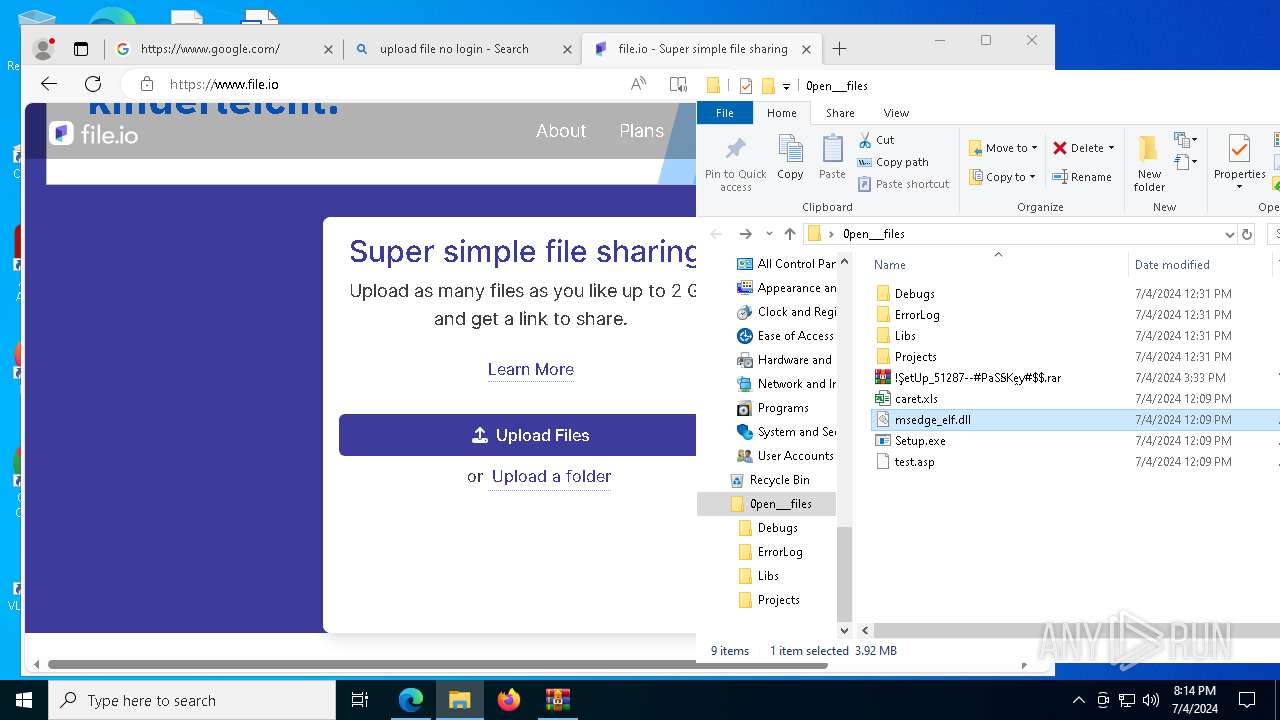Switch to the Share ribbon tab

840,113
